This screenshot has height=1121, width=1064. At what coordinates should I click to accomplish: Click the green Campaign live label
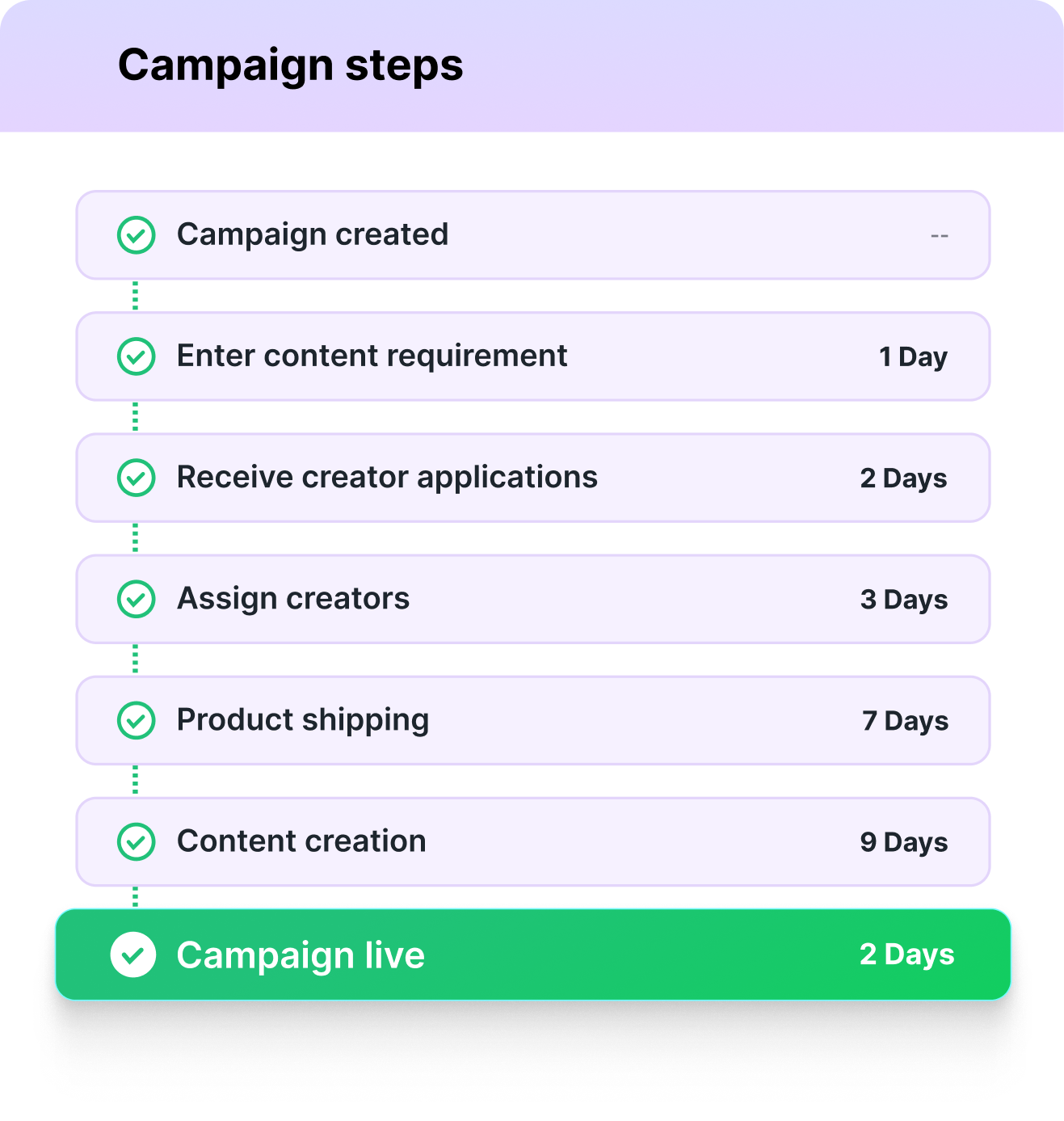click(x=301, y=955)
